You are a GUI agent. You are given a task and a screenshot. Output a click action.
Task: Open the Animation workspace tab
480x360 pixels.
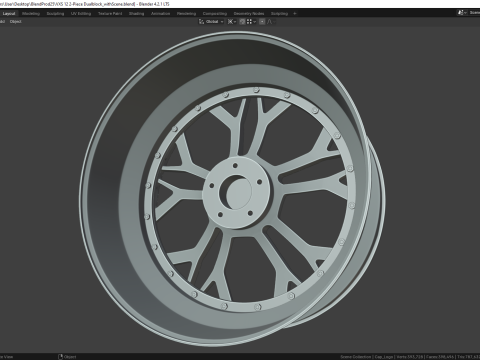tap(161, 14)
